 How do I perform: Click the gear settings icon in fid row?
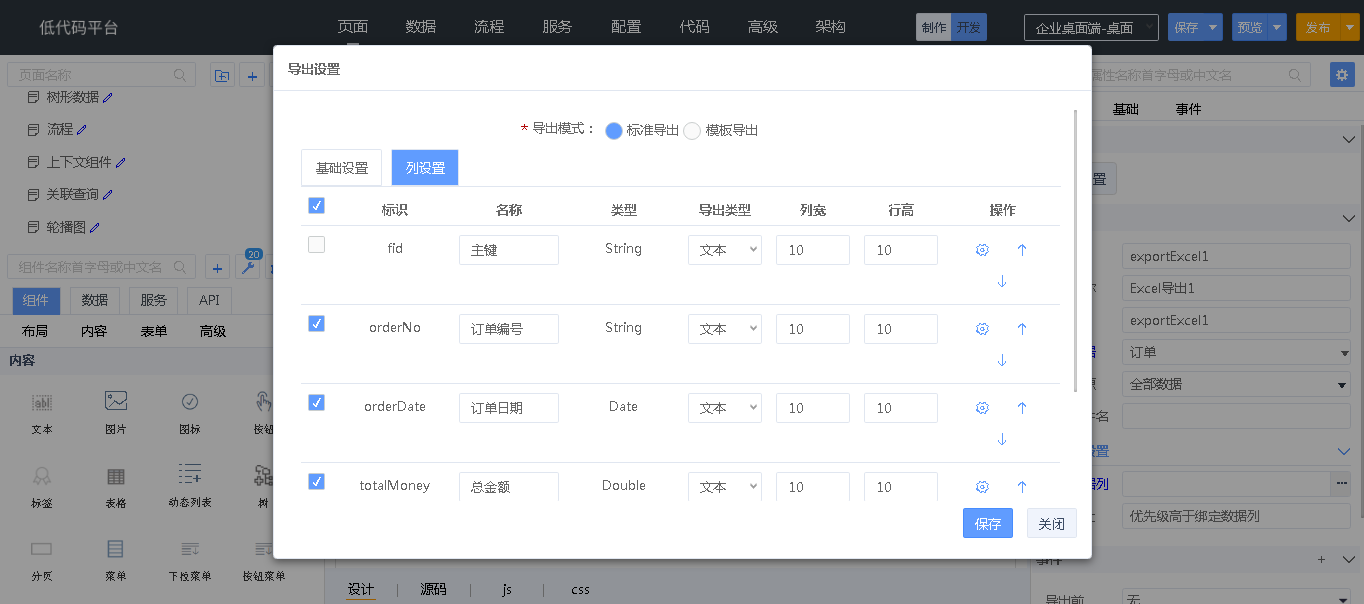pos(982,250)
